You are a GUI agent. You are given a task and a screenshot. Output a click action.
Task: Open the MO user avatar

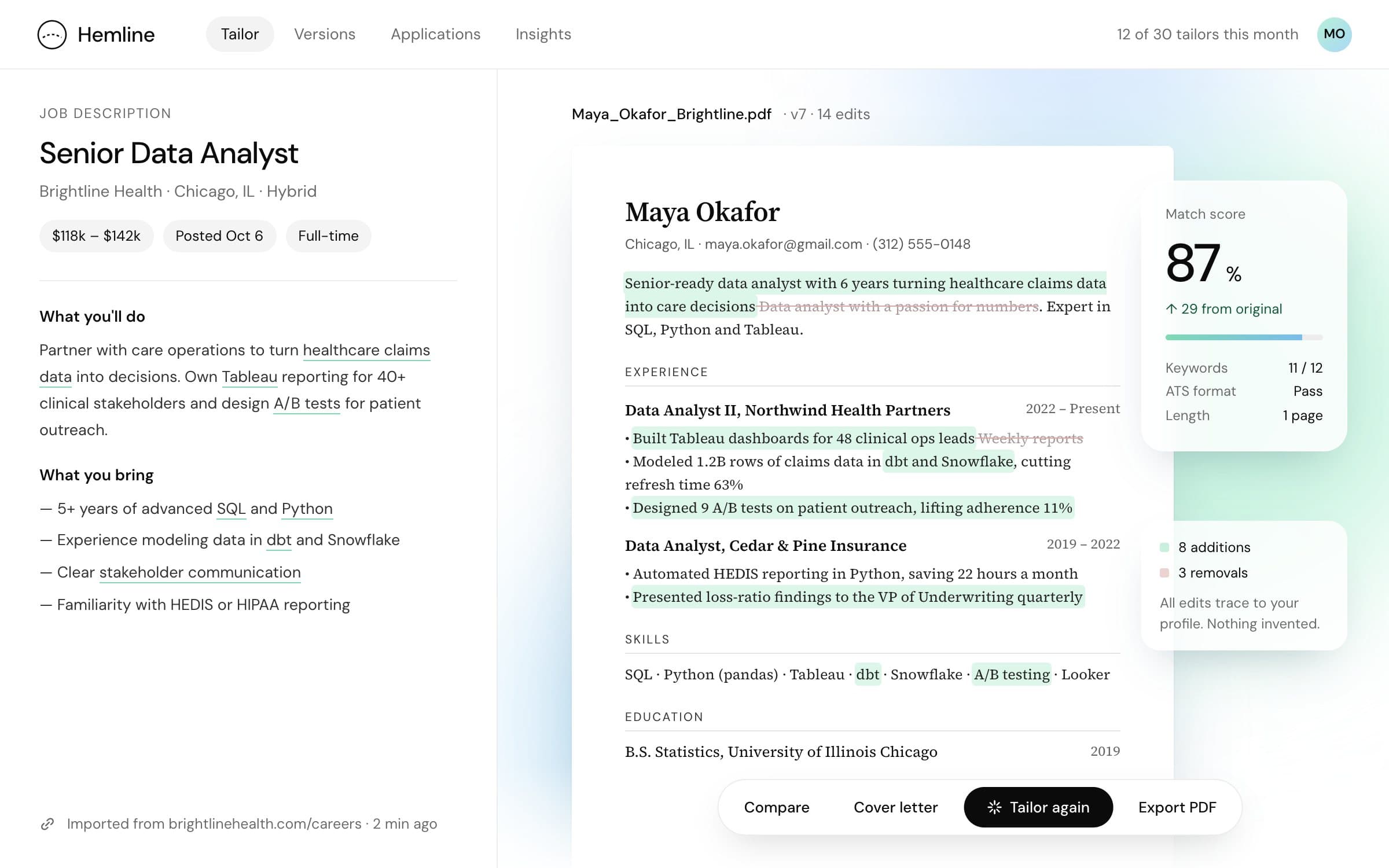click(1334, 34)
